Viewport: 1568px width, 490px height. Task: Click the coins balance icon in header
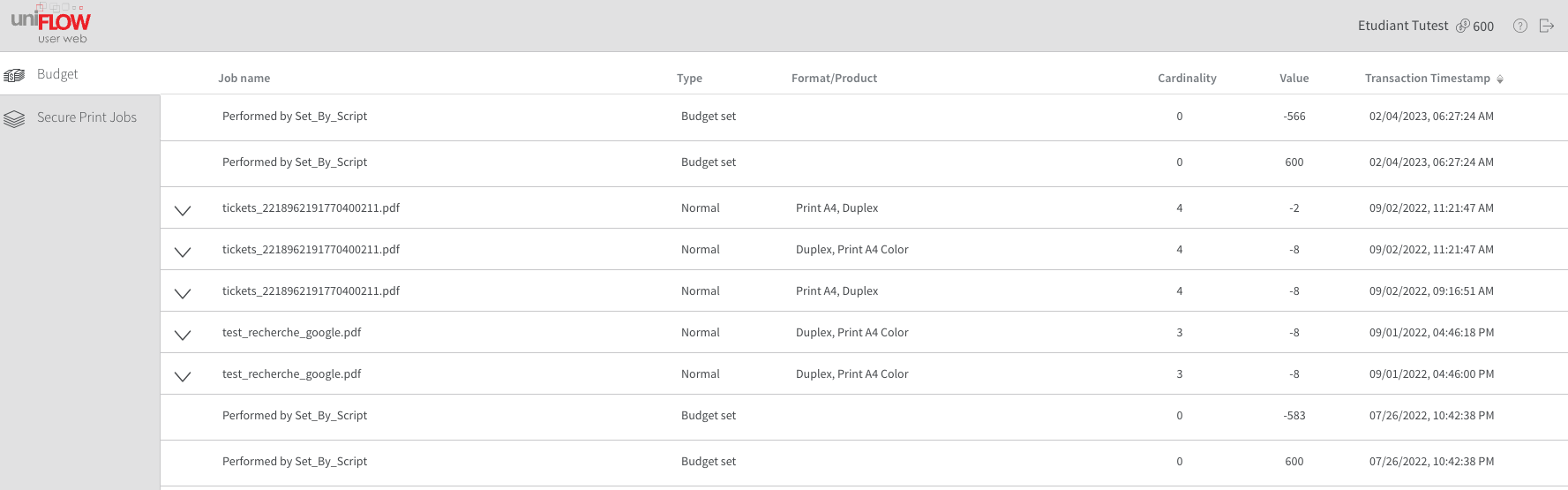[x=1462, y=26]
